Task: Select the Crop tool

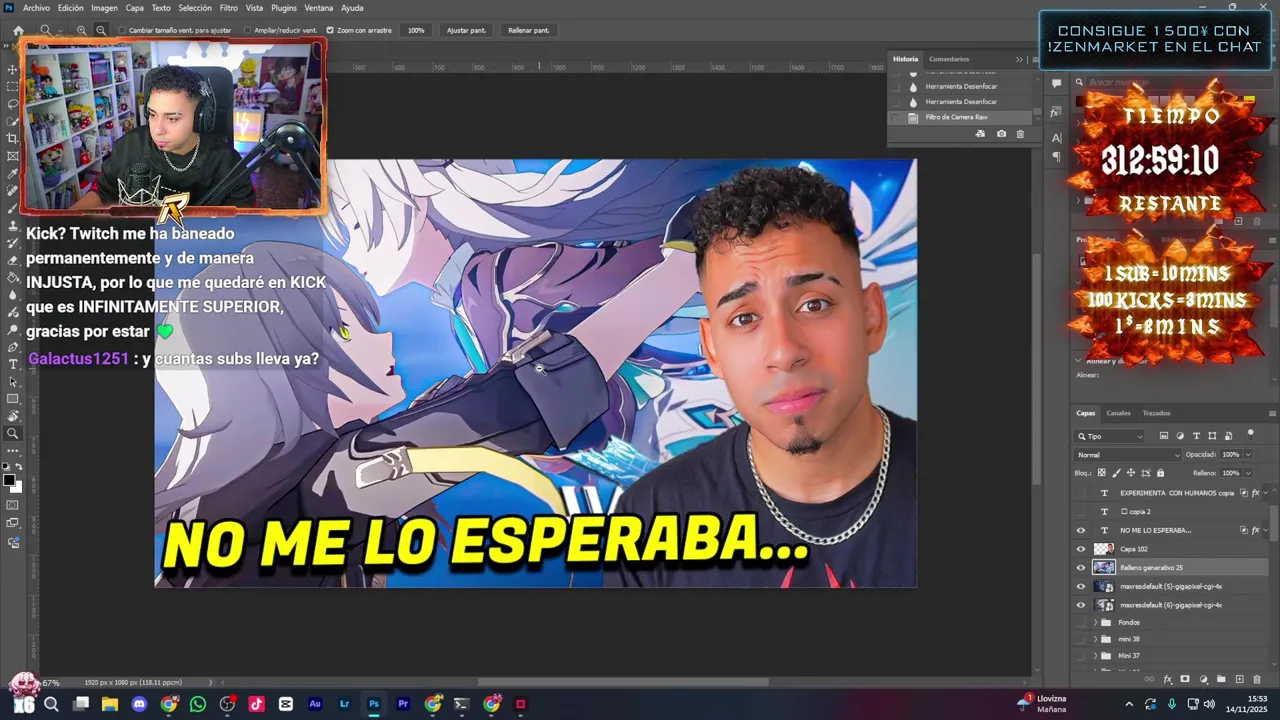Action: pyautogui.click(x=13, y=138)
